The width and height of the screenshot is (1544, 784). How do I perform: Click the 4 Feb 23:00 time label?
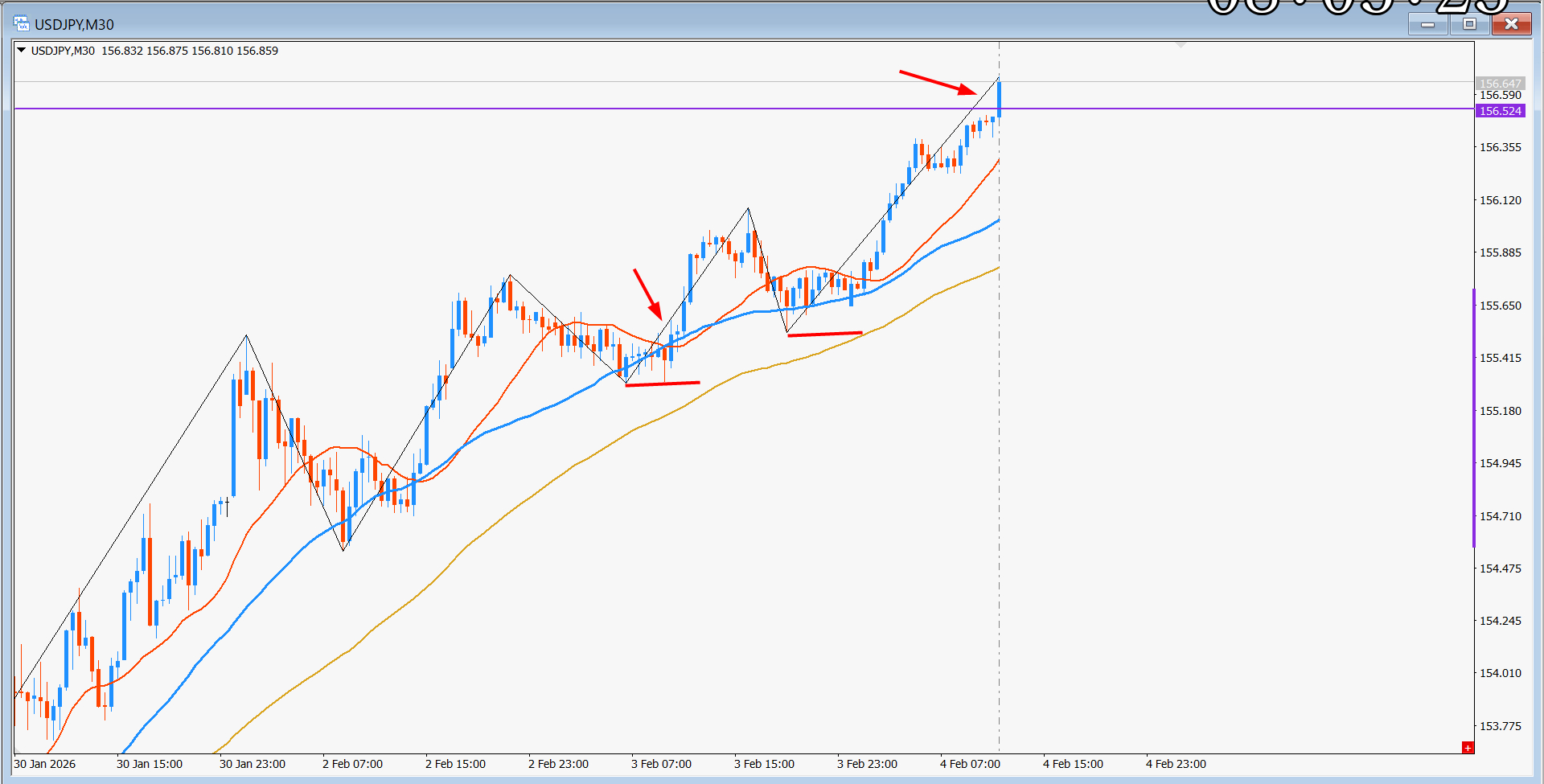coord(1176,764)
